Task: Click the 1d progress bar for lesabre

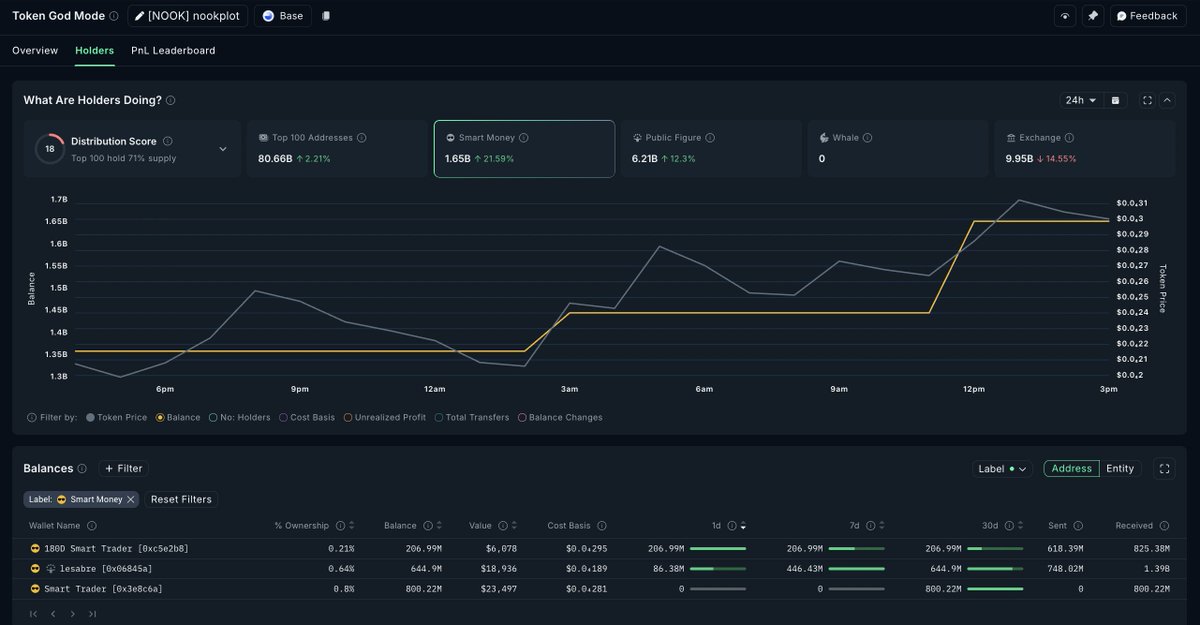Action: click(x=717, y=568)
